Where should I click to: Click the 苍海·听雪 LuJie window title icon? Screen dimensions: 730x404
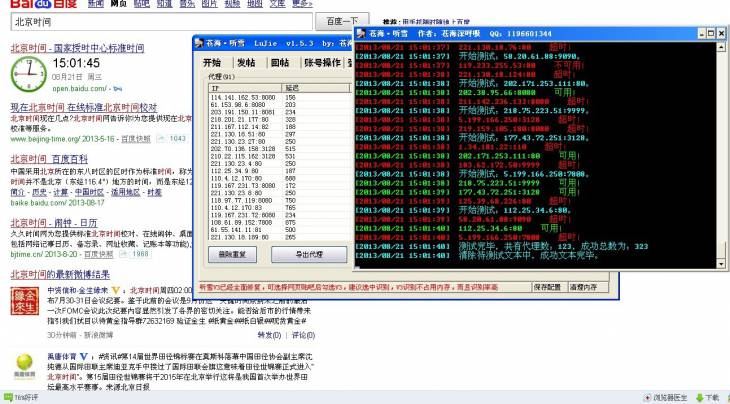(x=198, y=43)
